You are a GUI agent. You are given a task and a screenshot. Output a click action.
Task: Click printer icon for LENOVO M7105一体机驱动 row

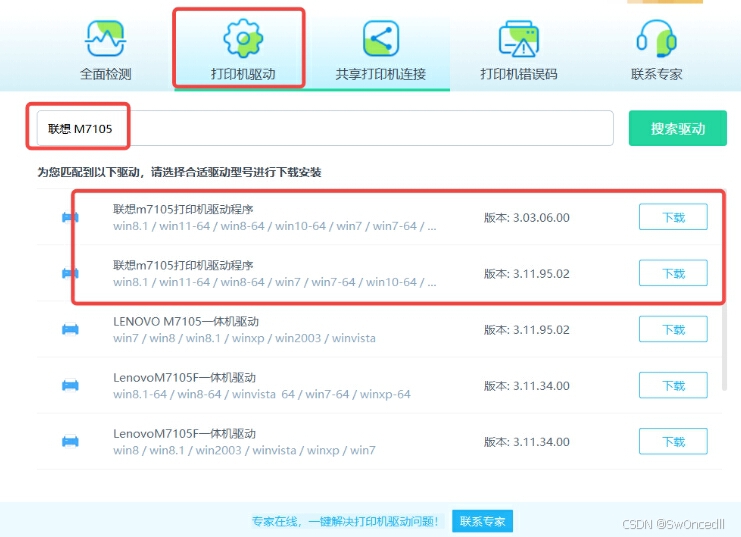(70, 329)
